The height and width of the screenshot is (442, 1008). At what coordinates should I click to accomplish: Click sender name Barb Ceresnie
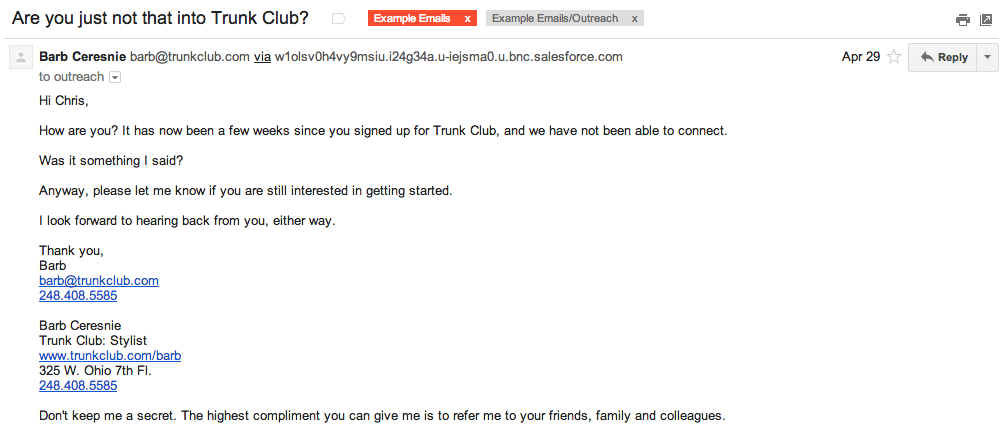coord(82,57)
